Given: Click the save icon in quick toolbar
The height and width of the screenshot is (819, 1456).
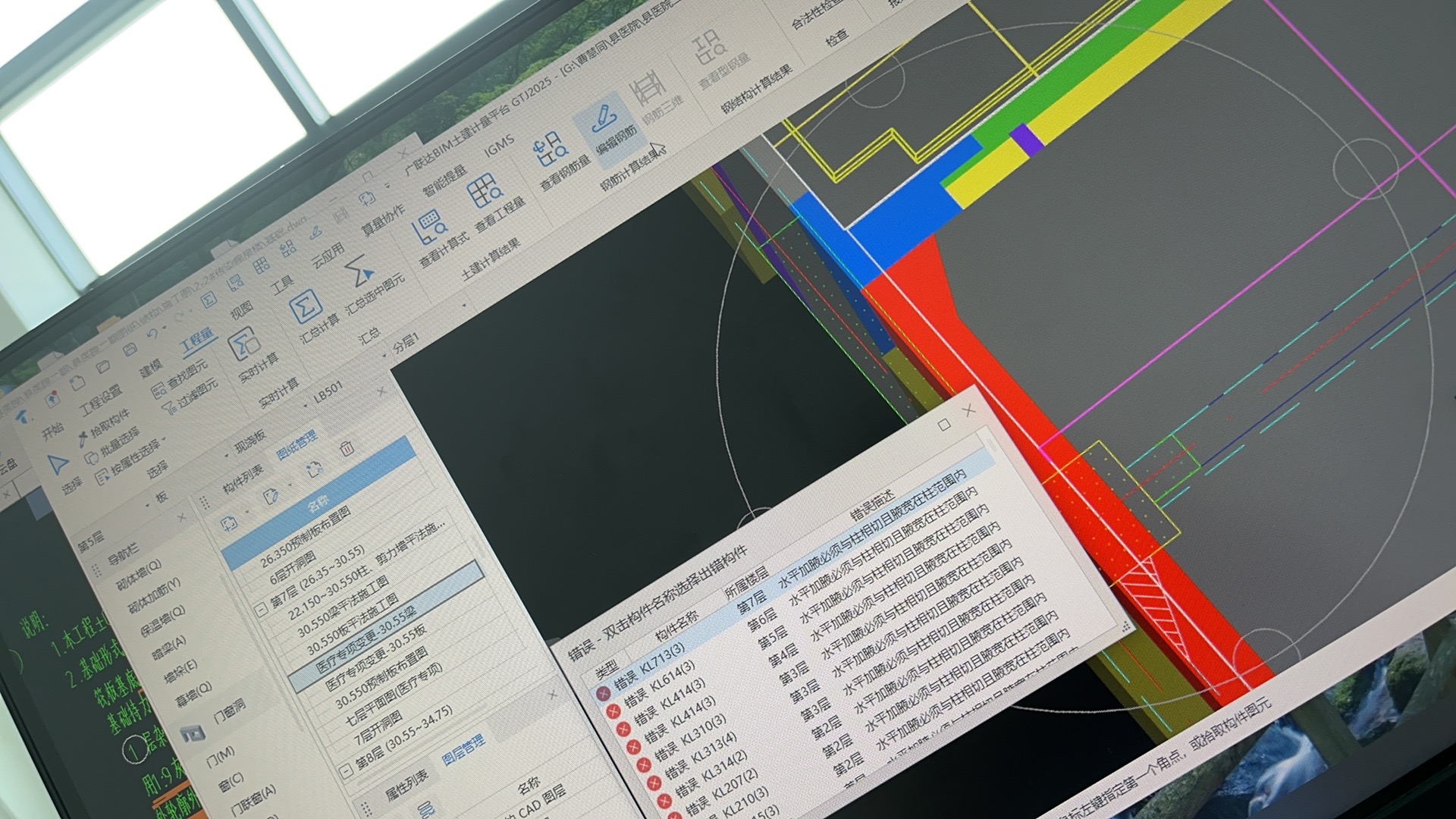Looking at the screenshot, I should 129,350.
